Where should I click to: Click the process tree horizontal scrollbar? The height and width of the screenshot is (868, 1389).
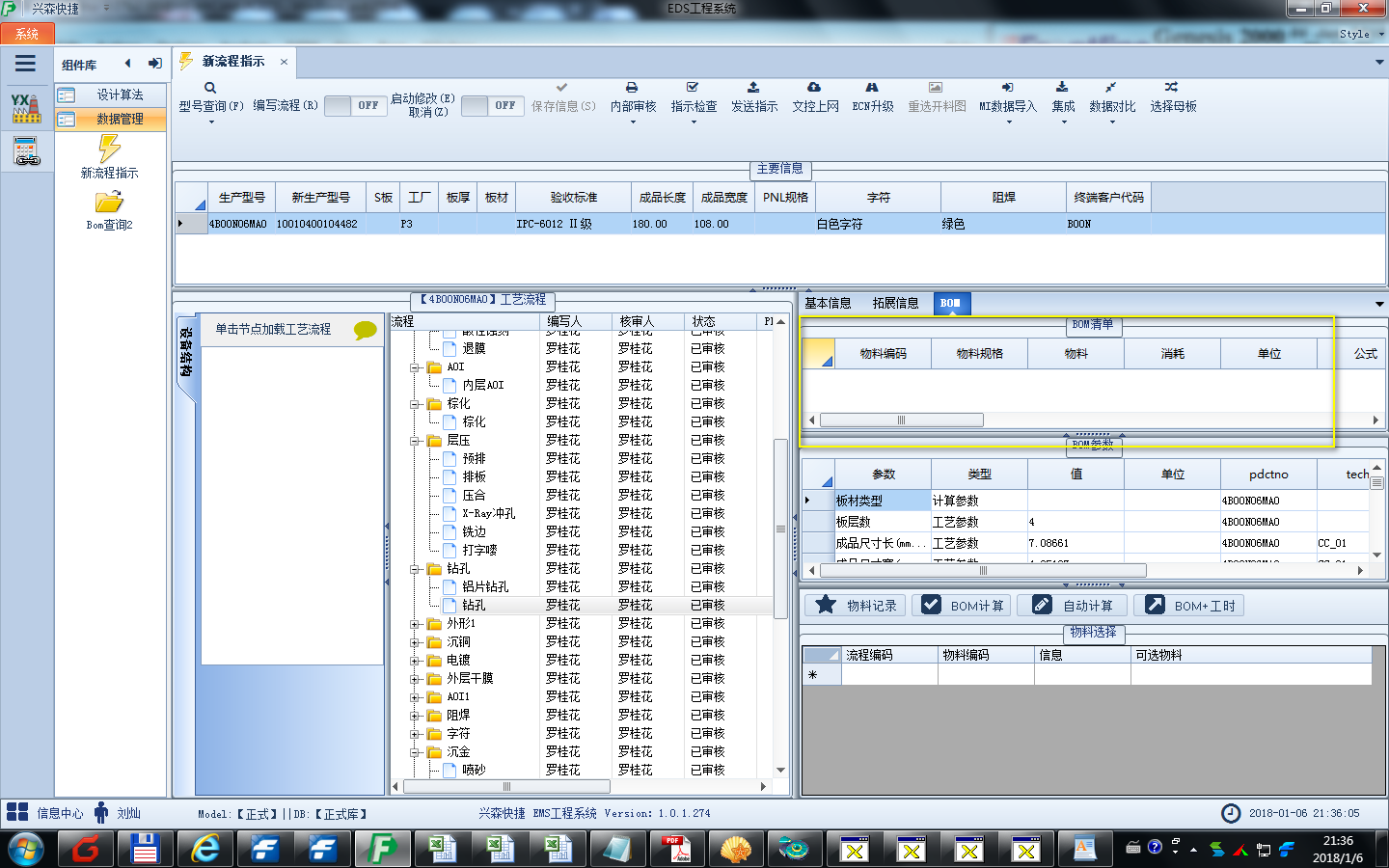tap(506, 786)
